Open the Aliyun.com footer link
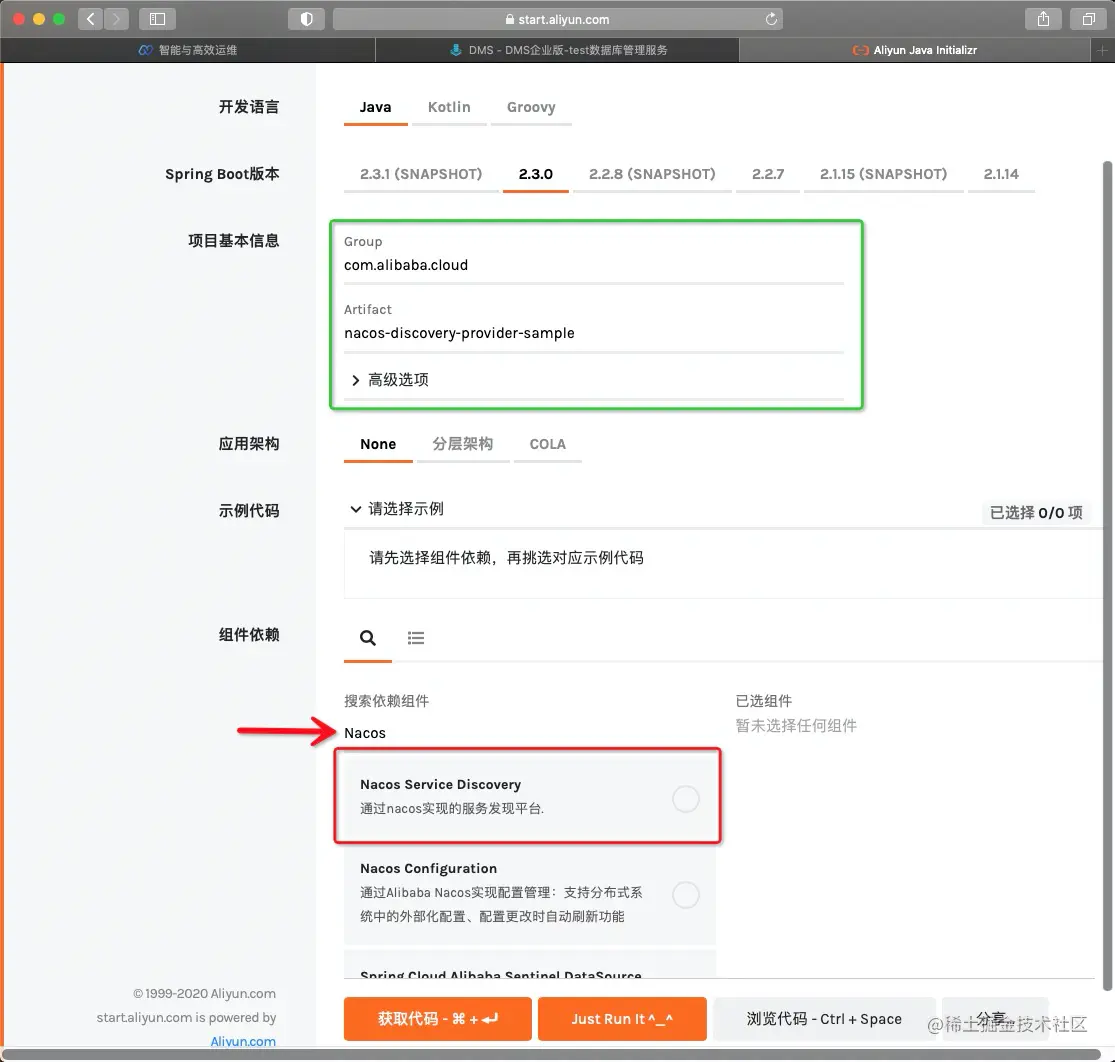The image size is (1115, 1062). pos(243,1041)
